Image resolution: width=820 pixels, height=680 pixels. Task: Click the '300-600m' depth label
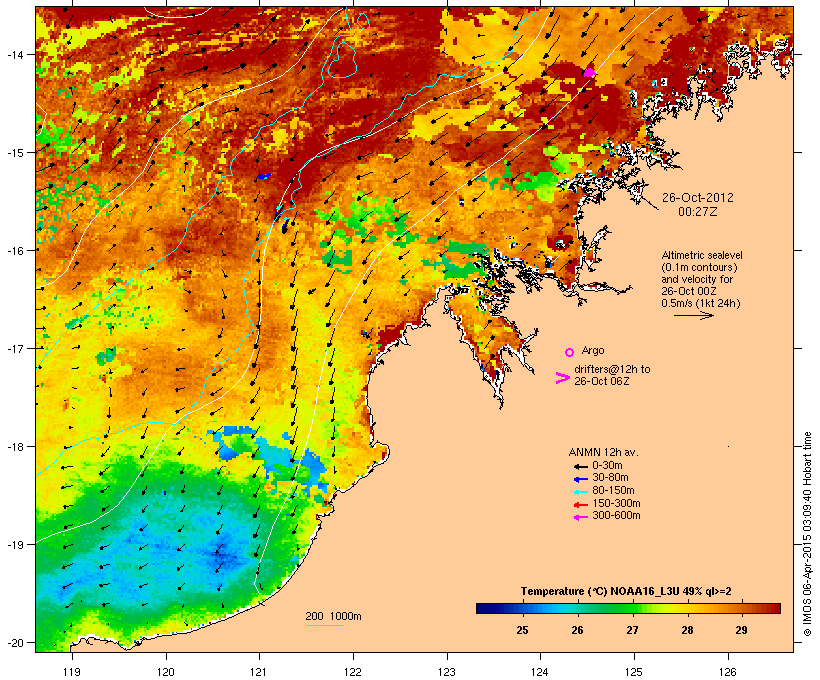(616, 516)
